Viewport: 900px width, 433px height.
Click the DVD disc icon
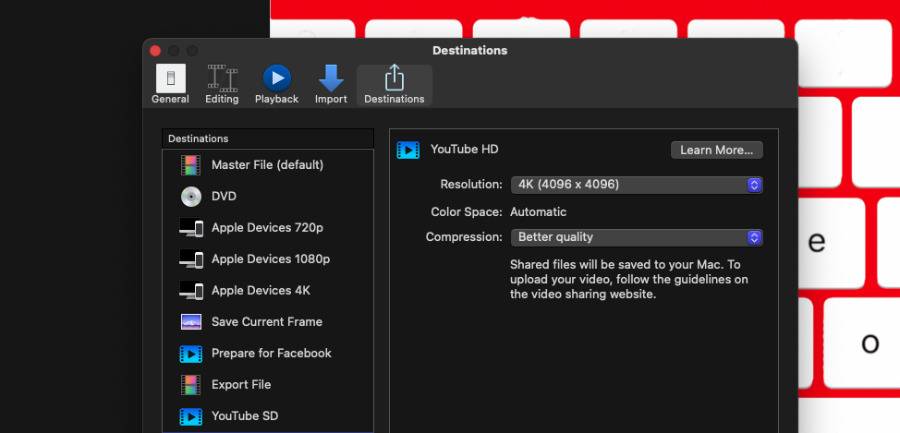pos(191,196)
